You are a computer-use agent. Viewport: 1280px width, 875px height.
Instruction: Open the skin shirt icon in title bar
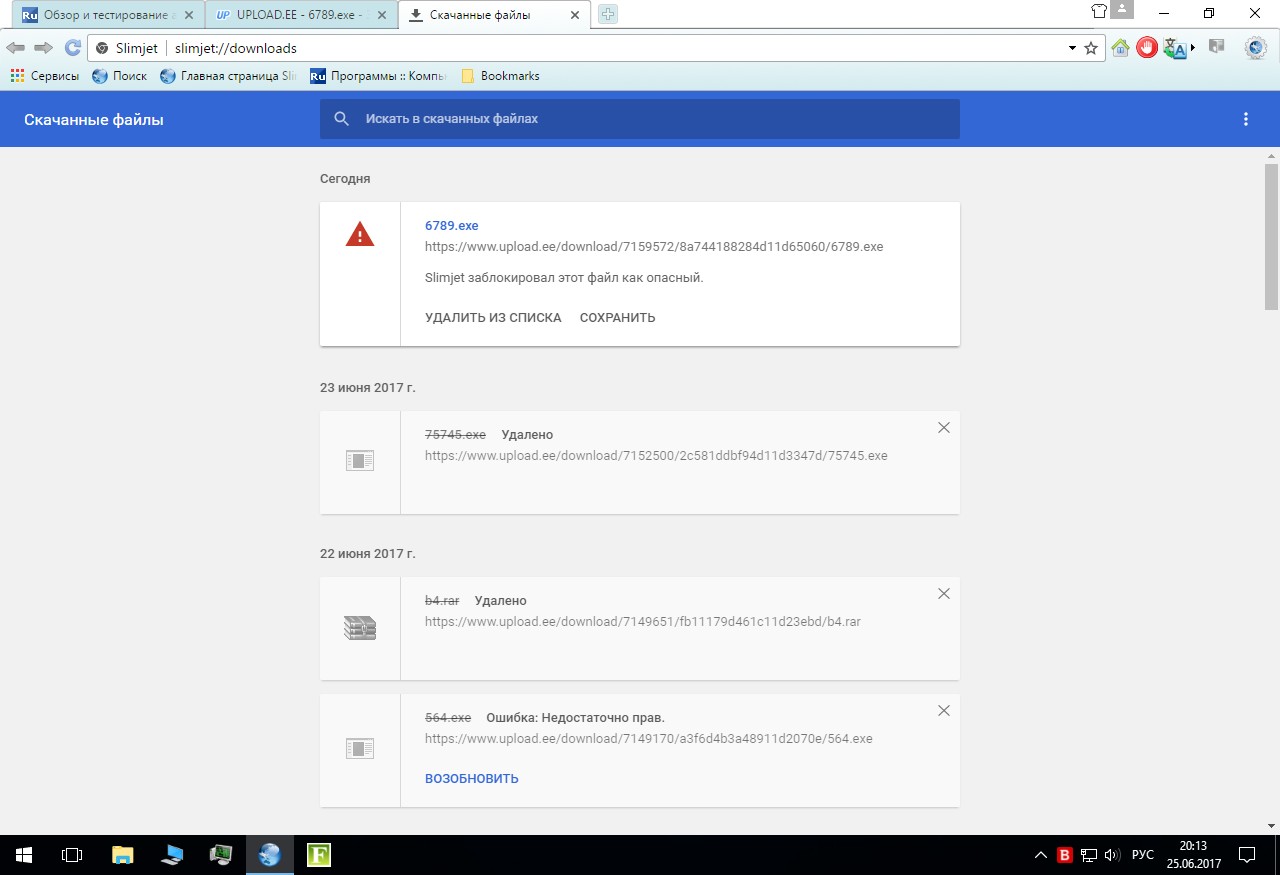(x=1099, y=12)
